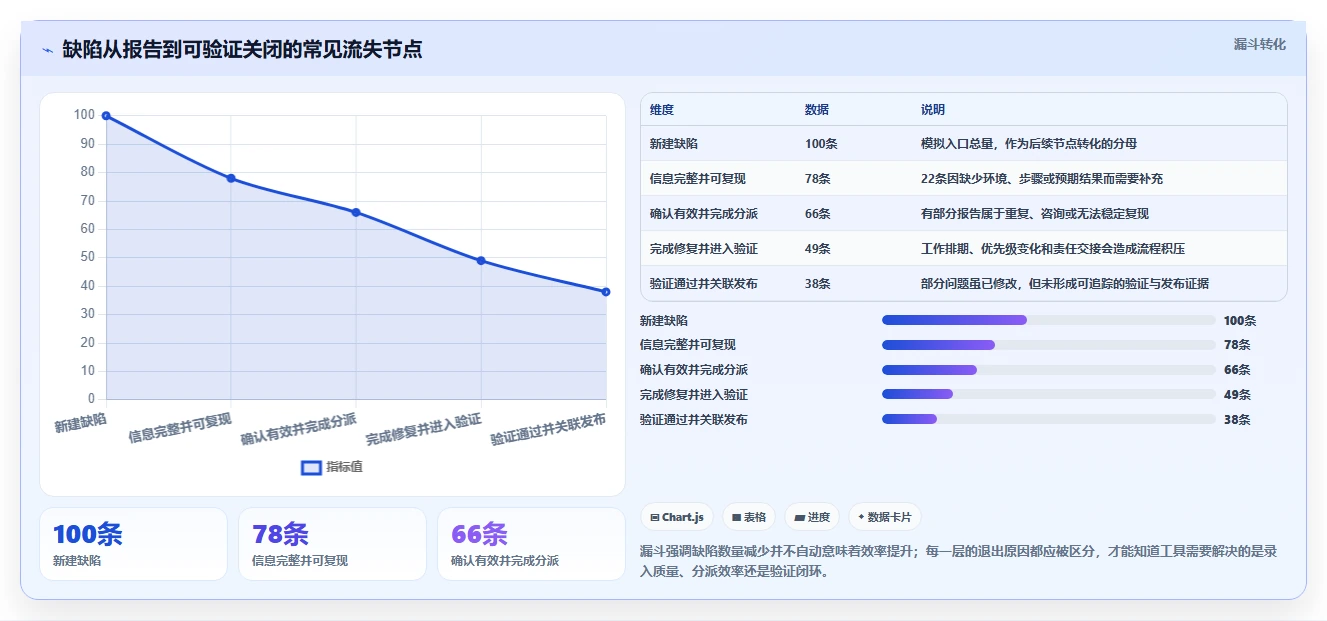Screen dimensions: 1327x621
Task: Click the 66条 value in the table
Action: coord(818,214)
